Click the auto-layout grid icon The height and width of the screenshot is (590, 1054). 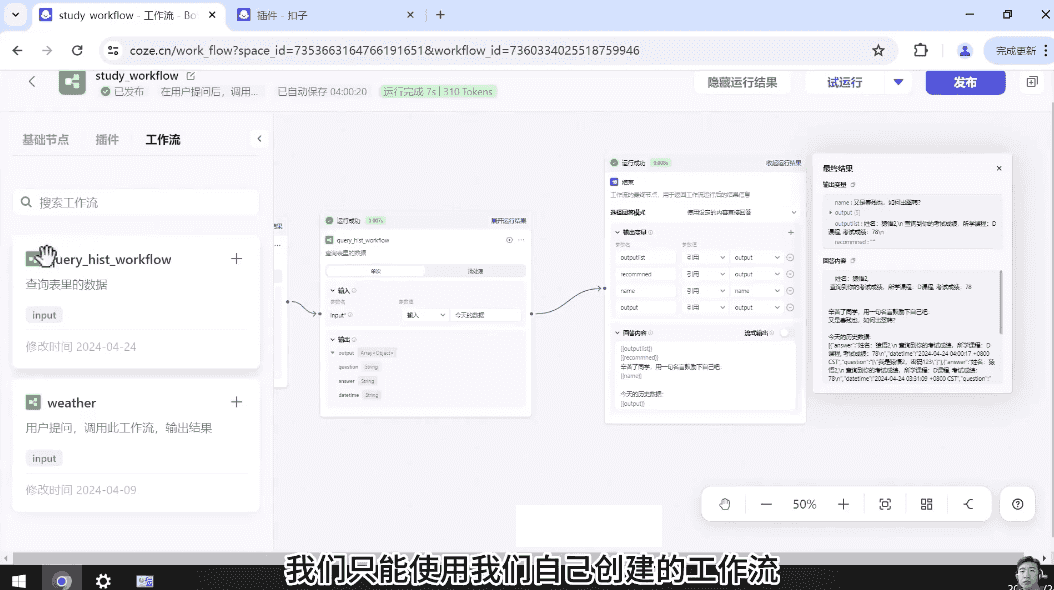coord(926,504)
